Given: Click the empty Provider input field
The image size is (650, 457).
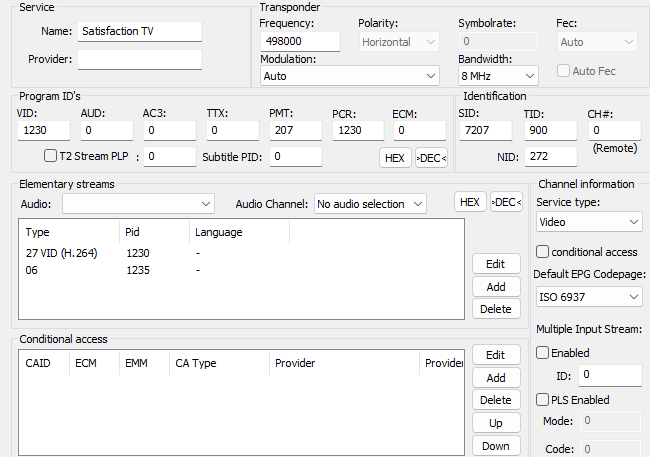Looking at the screenshot, I should [x=140, y=59].
